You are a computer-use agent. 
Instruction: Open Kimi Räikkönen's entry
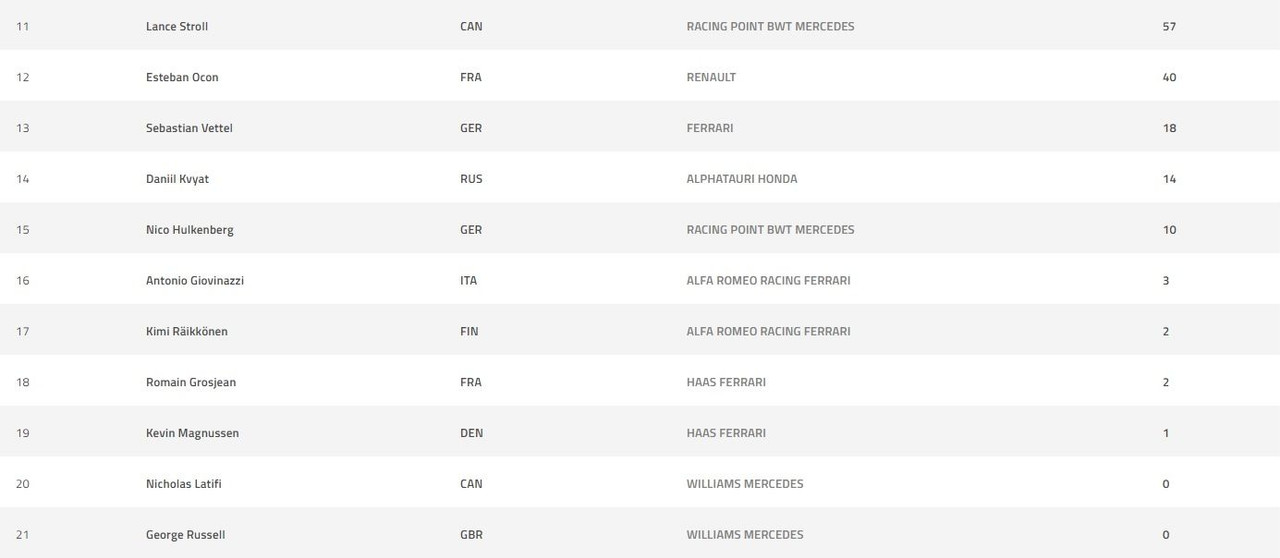tap(186, 331)
